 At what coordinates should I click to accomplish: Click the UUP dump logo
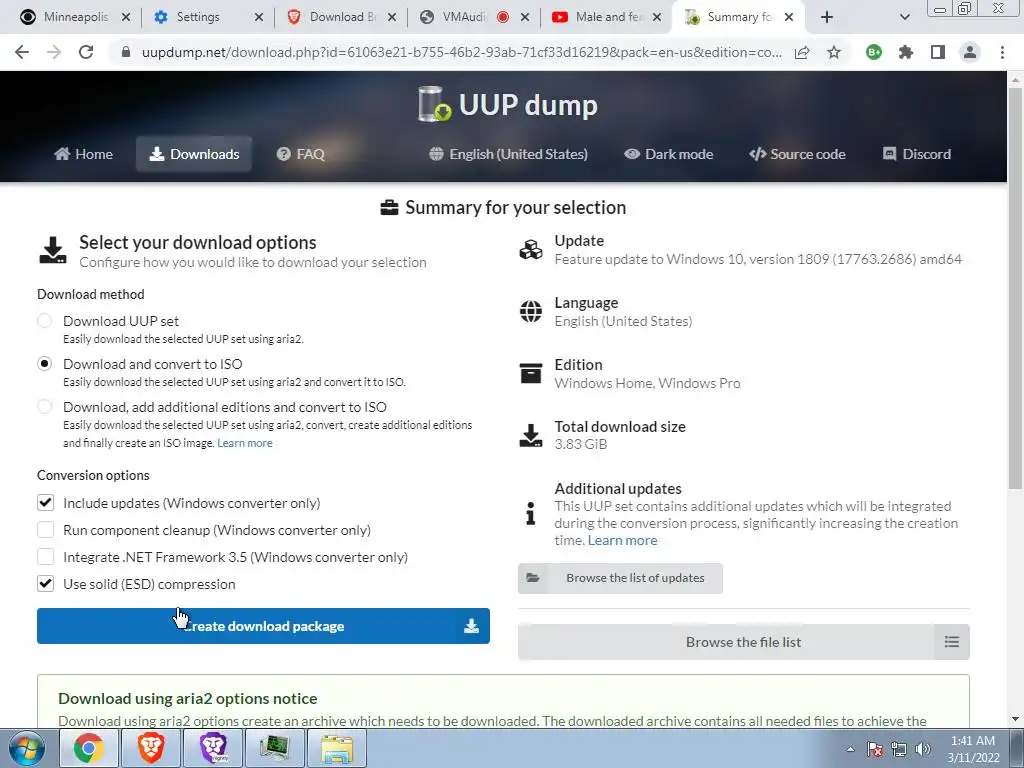[x=508, y=104]
